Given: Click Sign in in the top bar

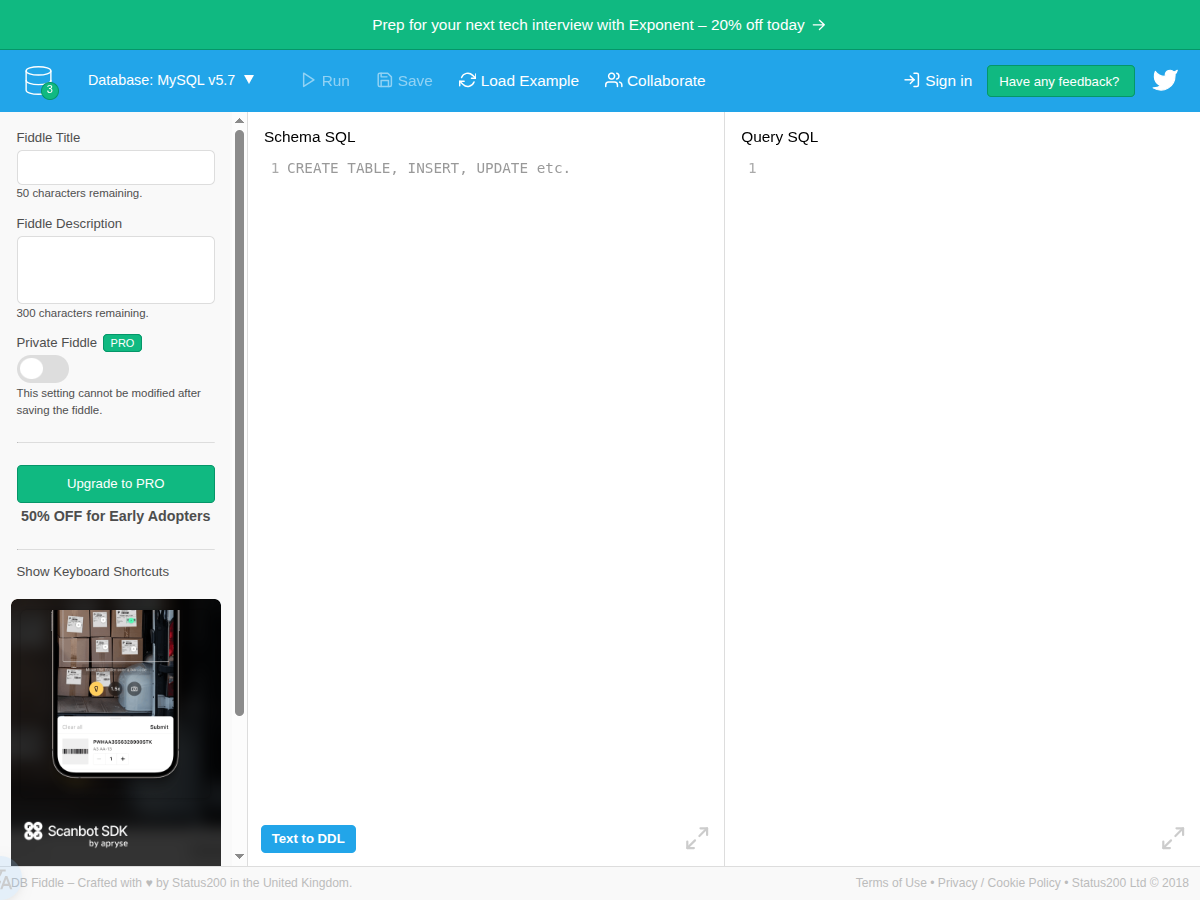Looking at the screenshot, I should pos(937,81).
